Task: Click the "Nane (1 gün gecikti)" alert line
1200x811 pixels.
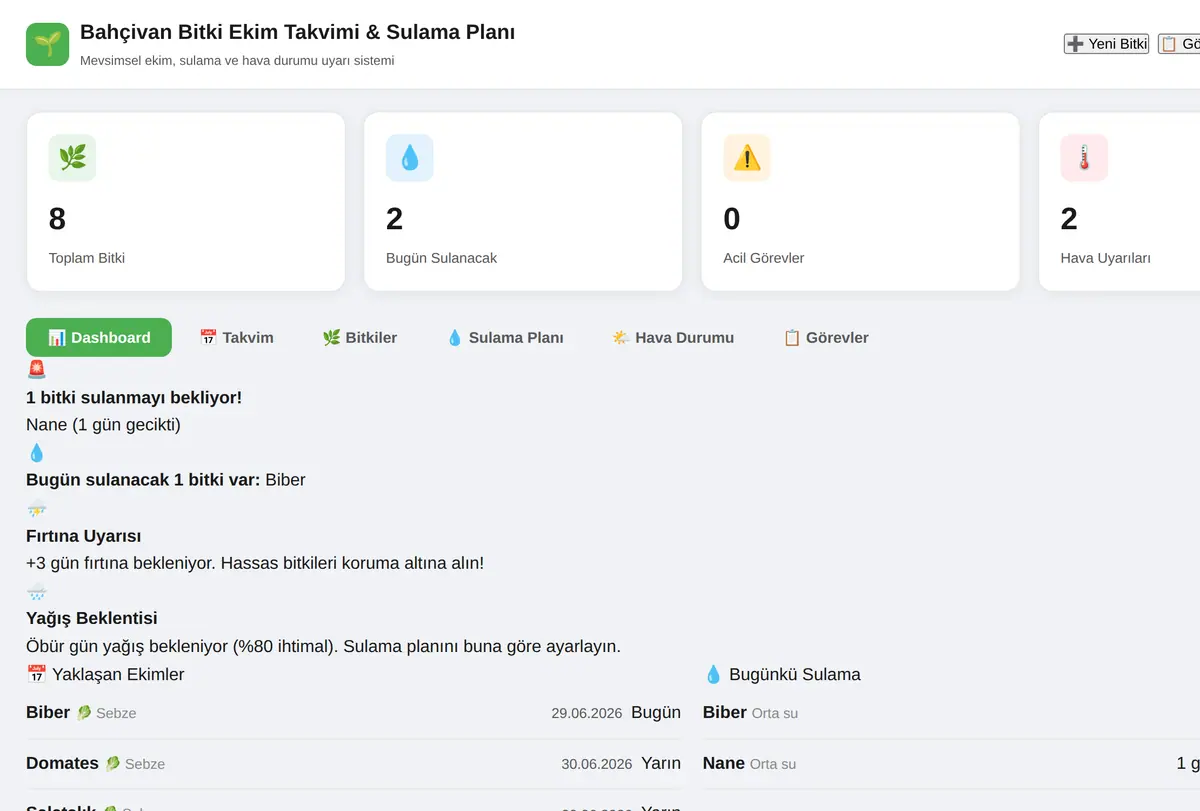Action: coord(103,425)
